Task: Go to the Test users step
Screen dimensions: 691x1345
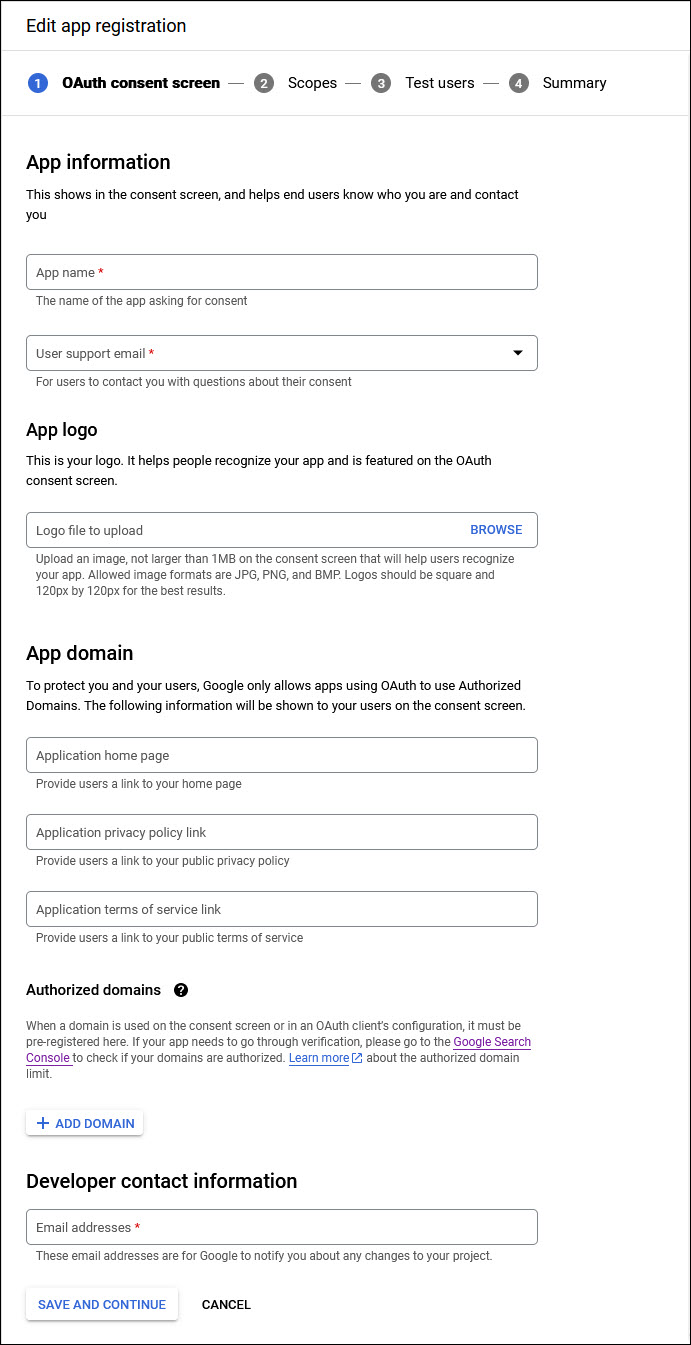Action: 439,83
